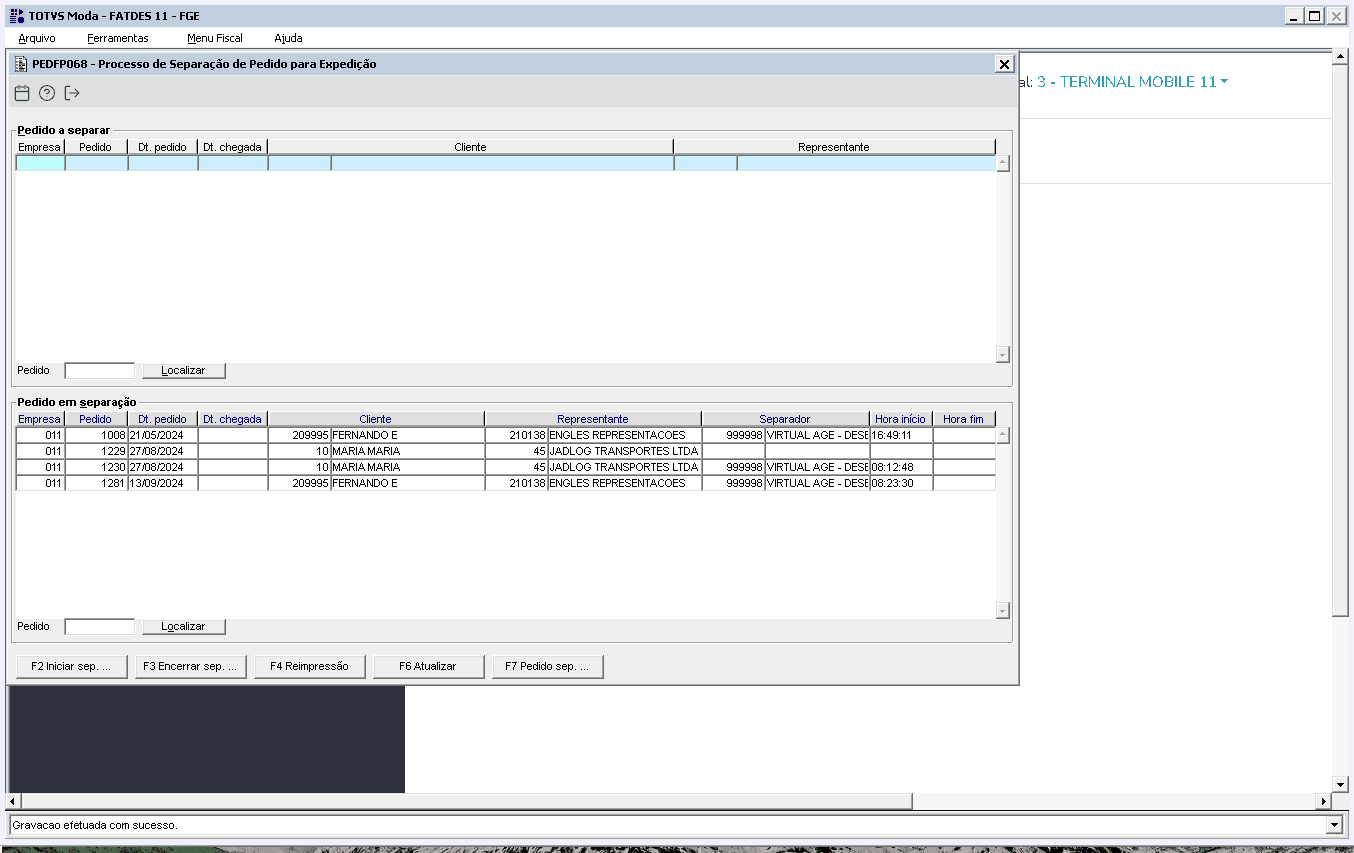
Task: Click date 13/09/2024 cell
Action: pyautogui.click(x=163, y=483)
